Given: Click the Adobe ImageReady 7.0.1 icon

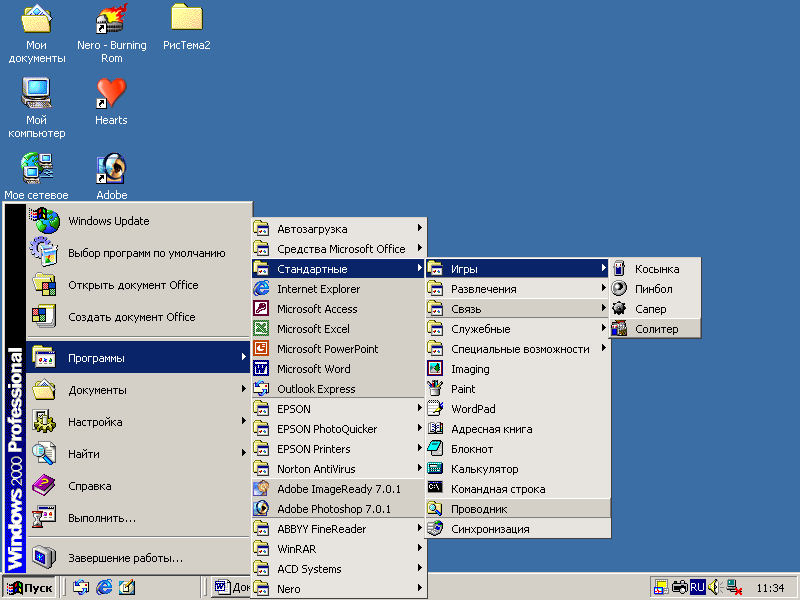Looking at the screenshot, I should (x=261, y=488).
